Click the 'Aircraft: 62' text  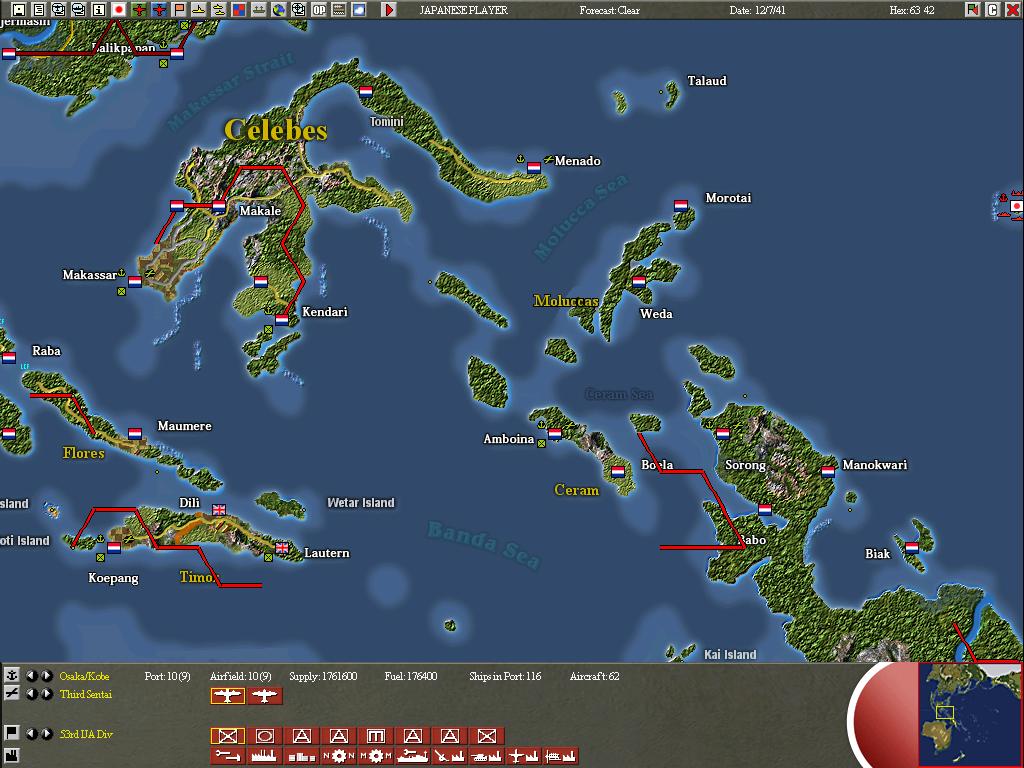(594, 676)
